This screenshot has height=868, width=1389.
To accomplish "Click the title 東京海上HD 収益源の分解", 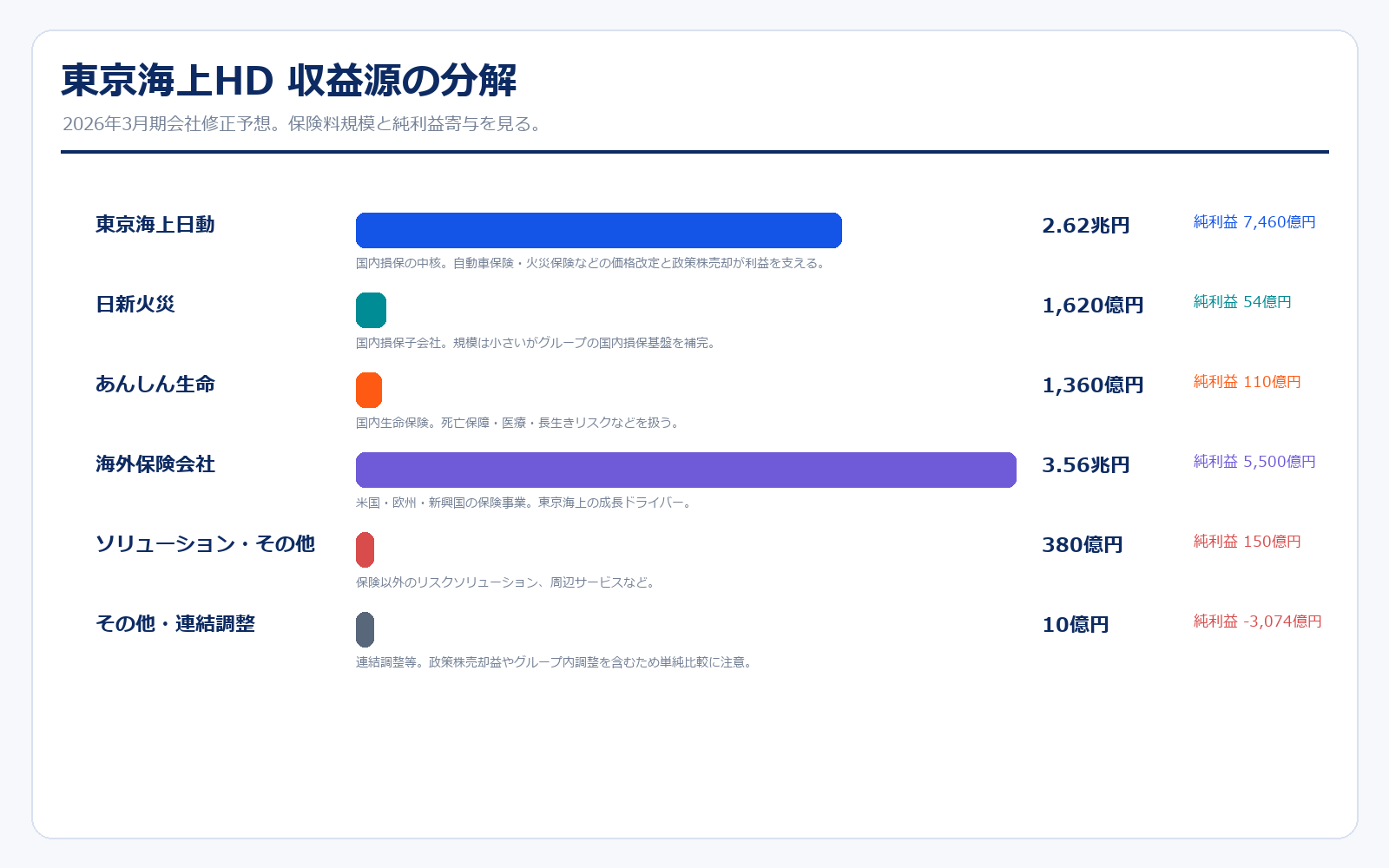I will pos(289,80).
